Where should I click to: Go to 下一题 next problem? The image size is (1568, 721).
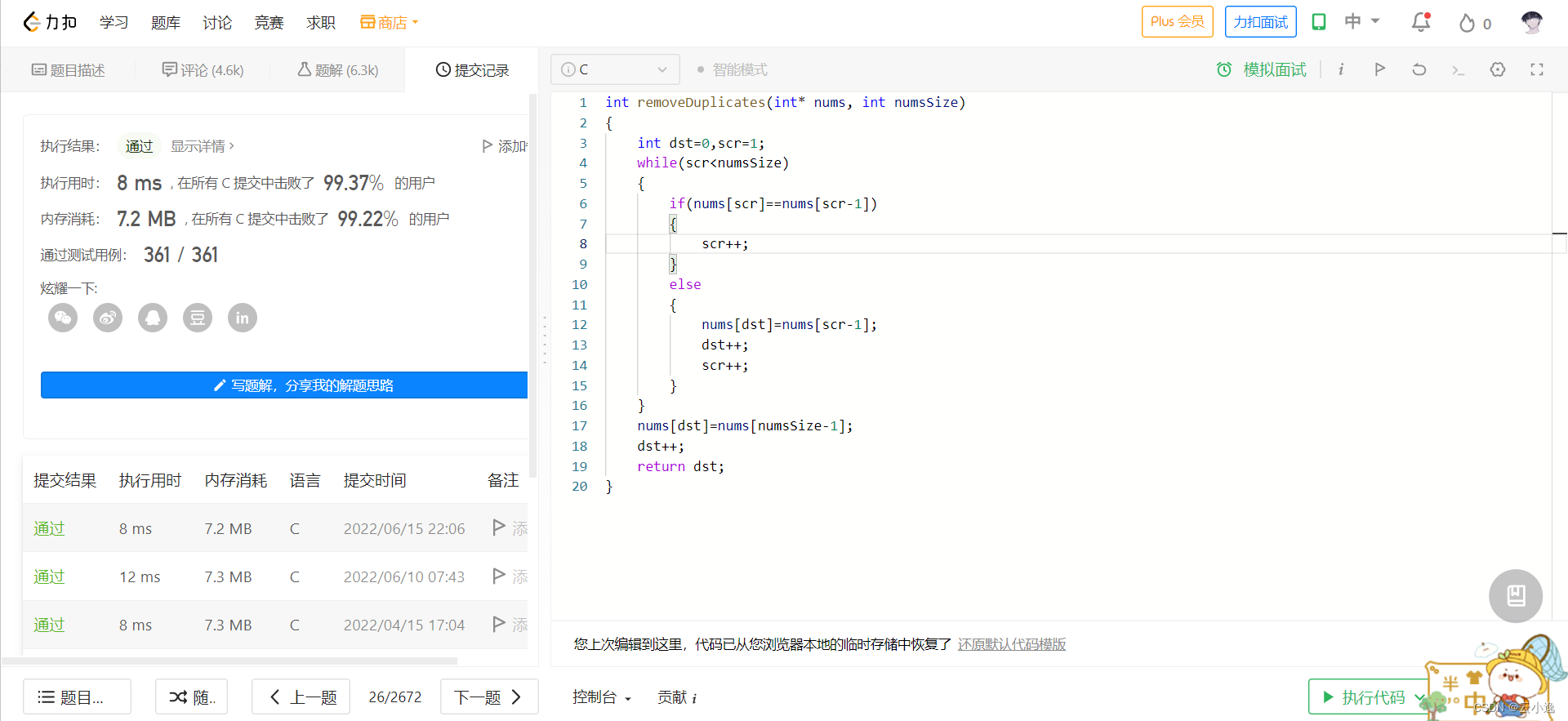tap(489, 697)
